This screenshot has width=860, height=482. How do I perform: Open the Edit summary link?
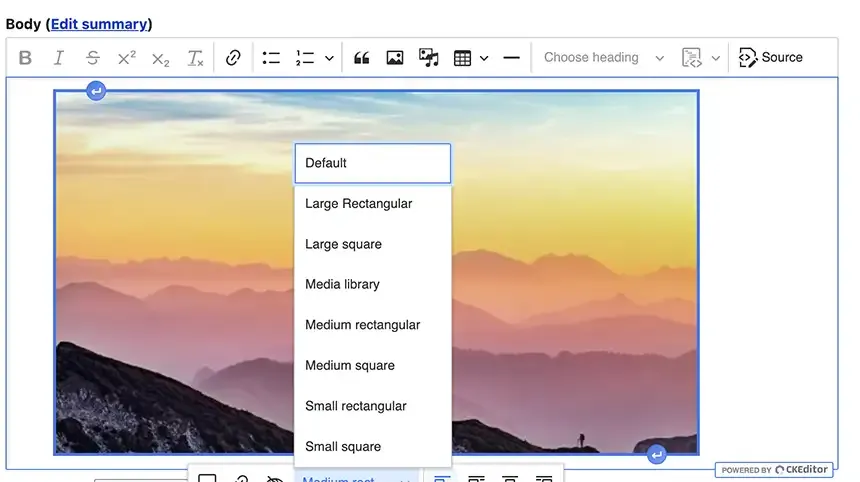99,24
